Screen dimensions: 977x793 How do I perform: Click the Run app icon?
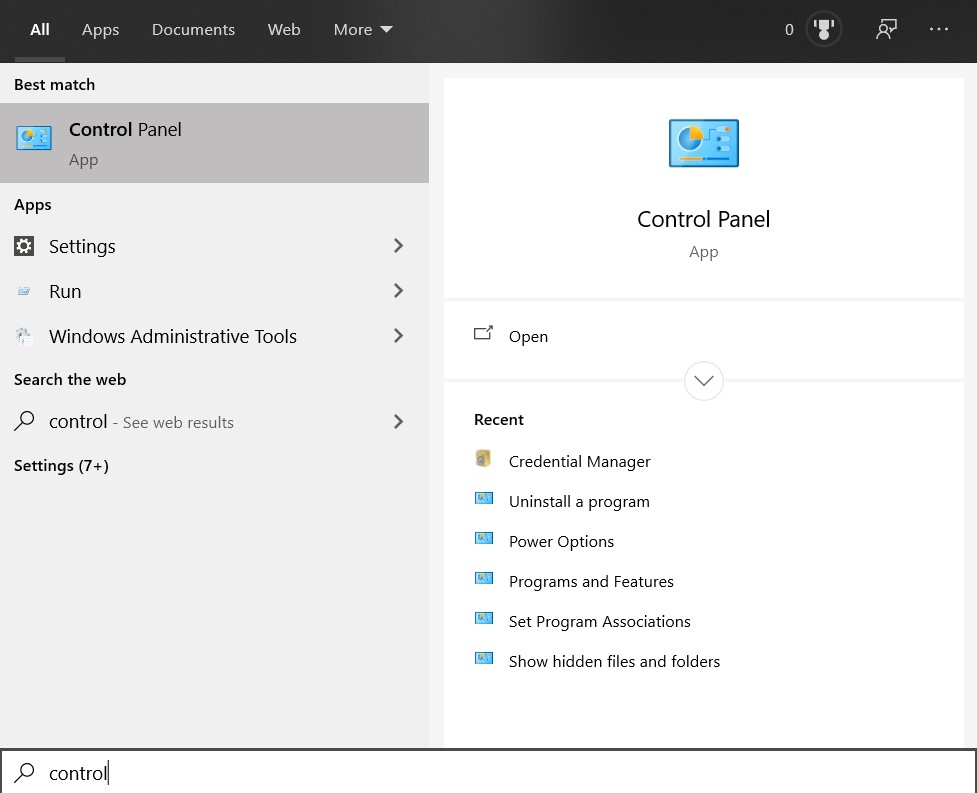coord(25,291)
